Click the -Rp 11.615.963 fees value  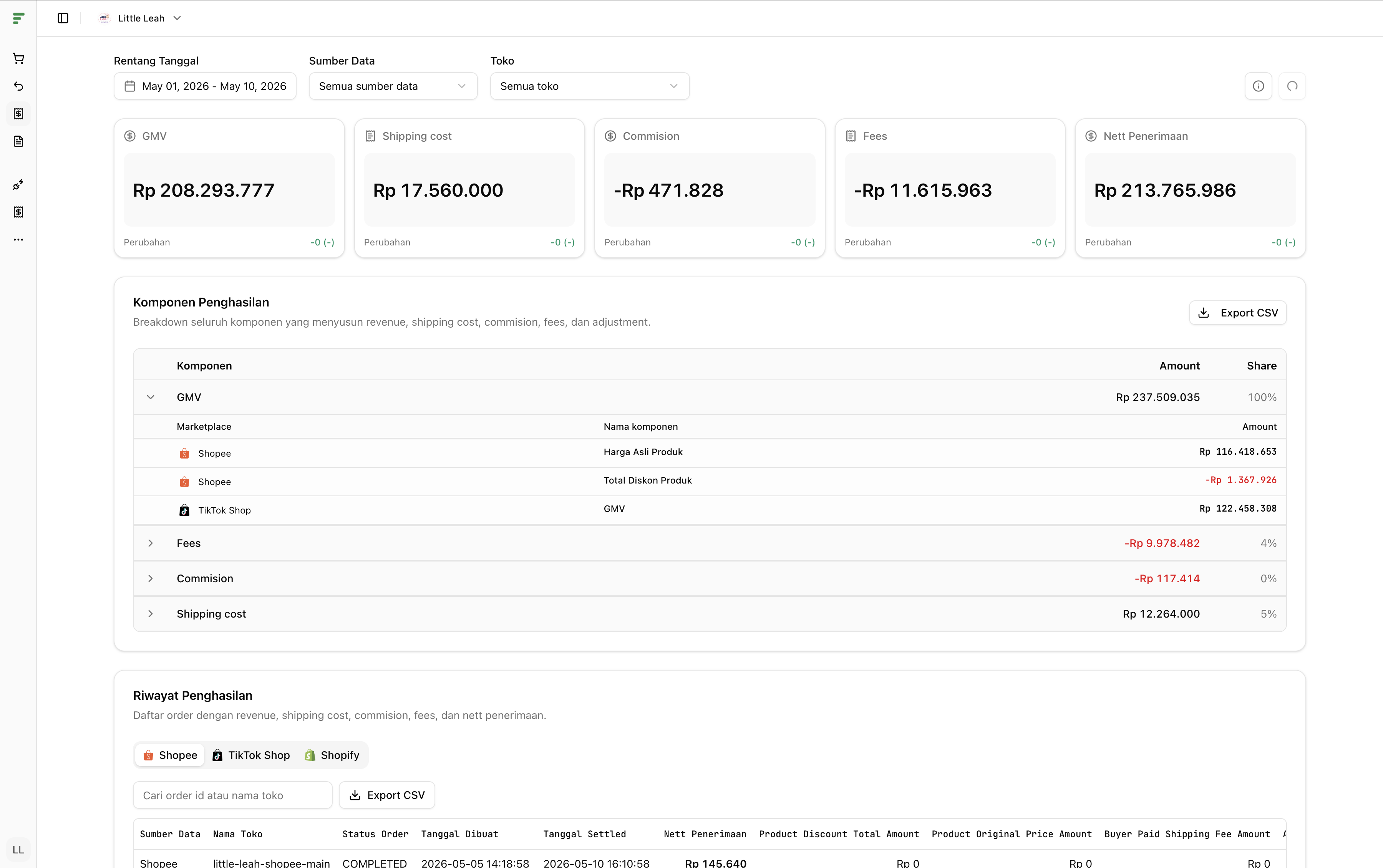[923, 190]
